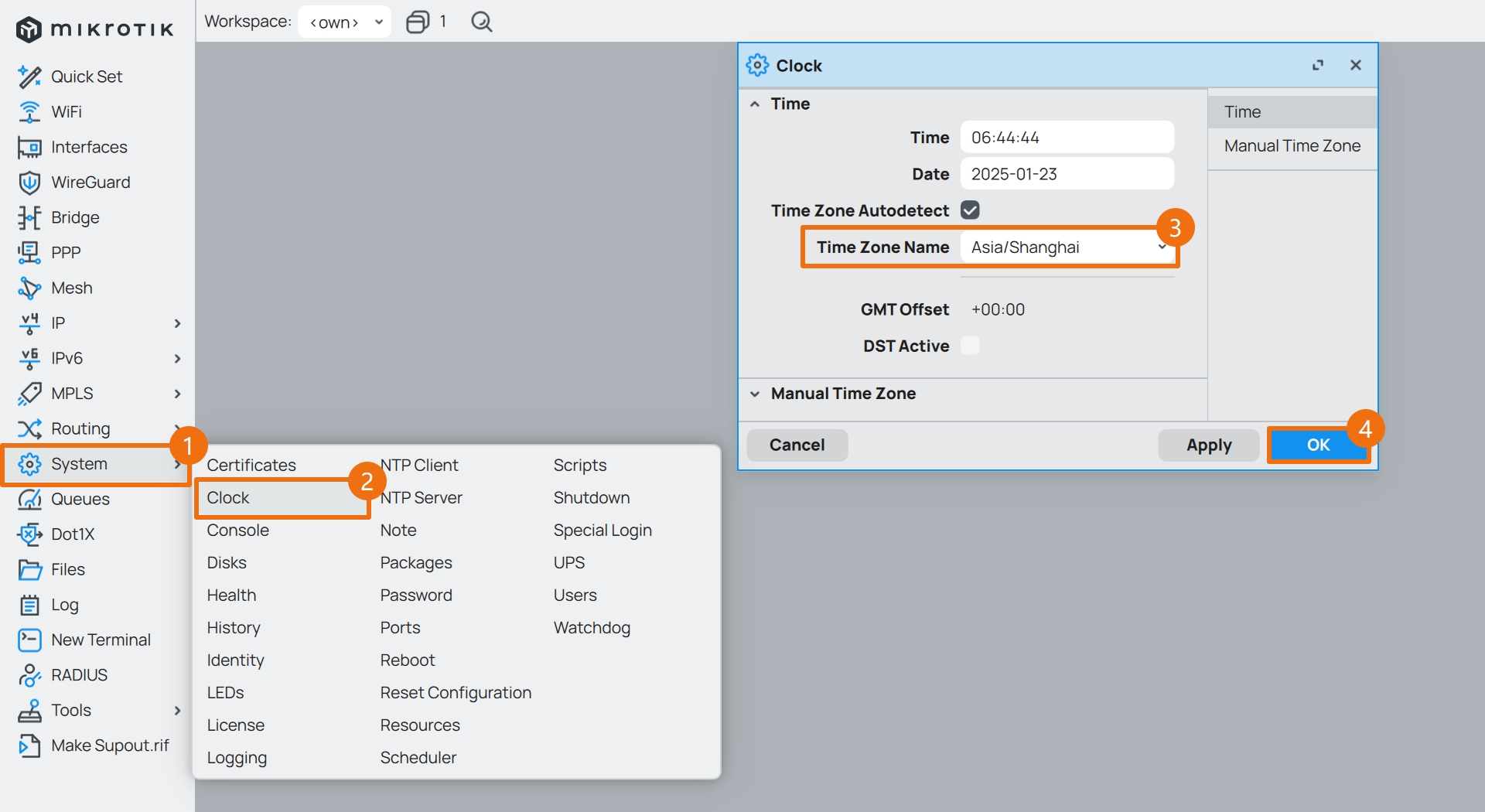Click the Interfaces icon in sidebar
The height and width of the screenshot is (812, 1485).
[29, 147]
